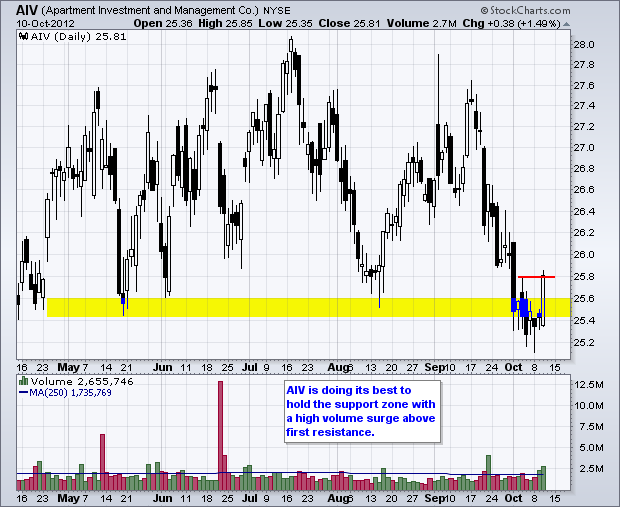Screen dimensions: 620x507
Task: Click the blue annotation about the support zone
Action: click(362, 411)
